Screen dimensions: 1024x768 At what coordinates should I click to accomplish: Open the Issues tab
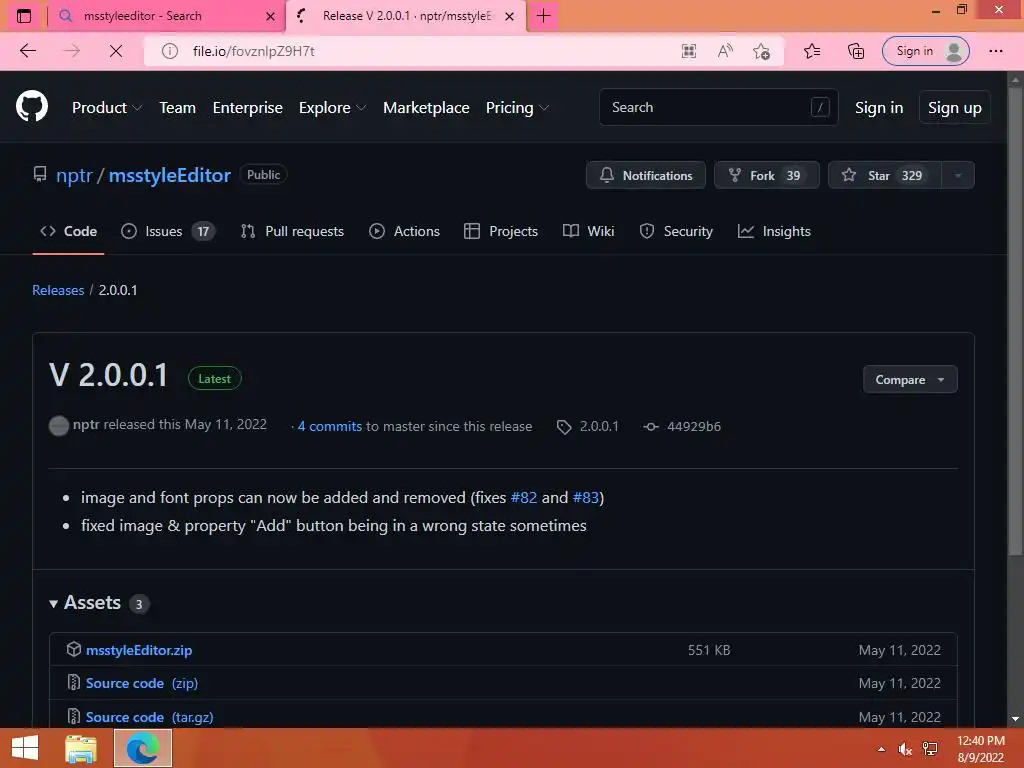tap(167, 231)
